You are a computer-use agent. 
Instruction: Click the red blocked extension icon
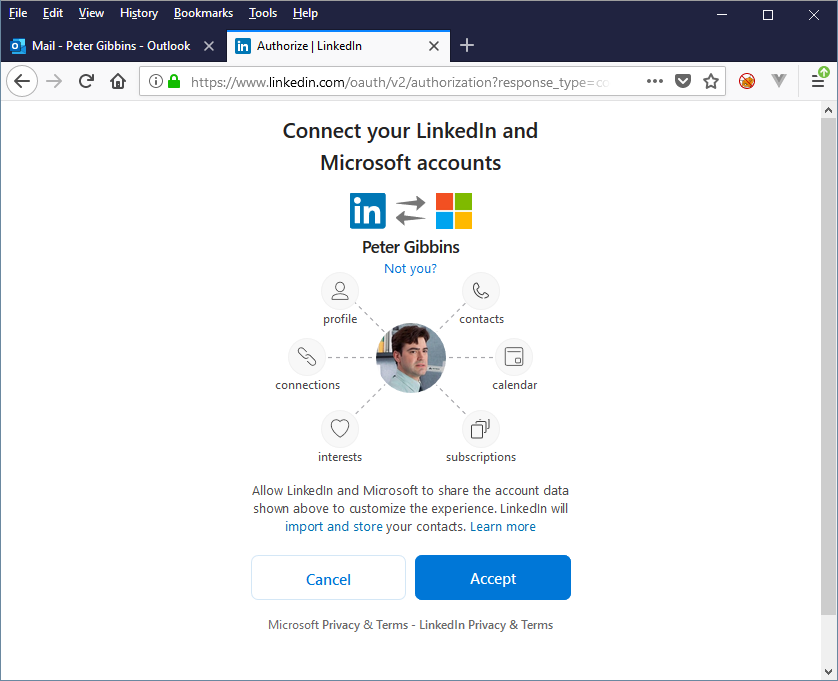point(747,81)
